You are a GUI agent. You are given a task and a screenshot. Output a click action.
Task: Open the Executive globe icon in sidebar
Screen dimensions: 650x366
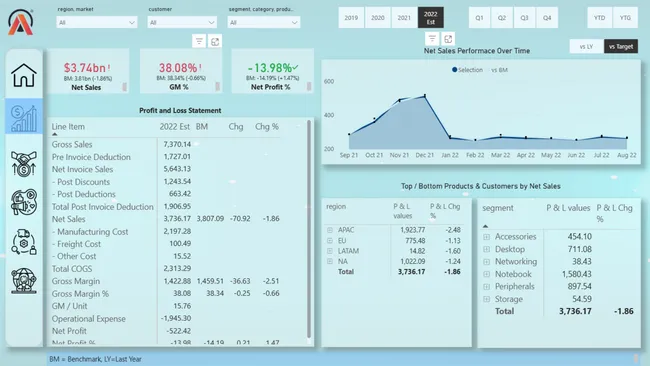[24, 281]
